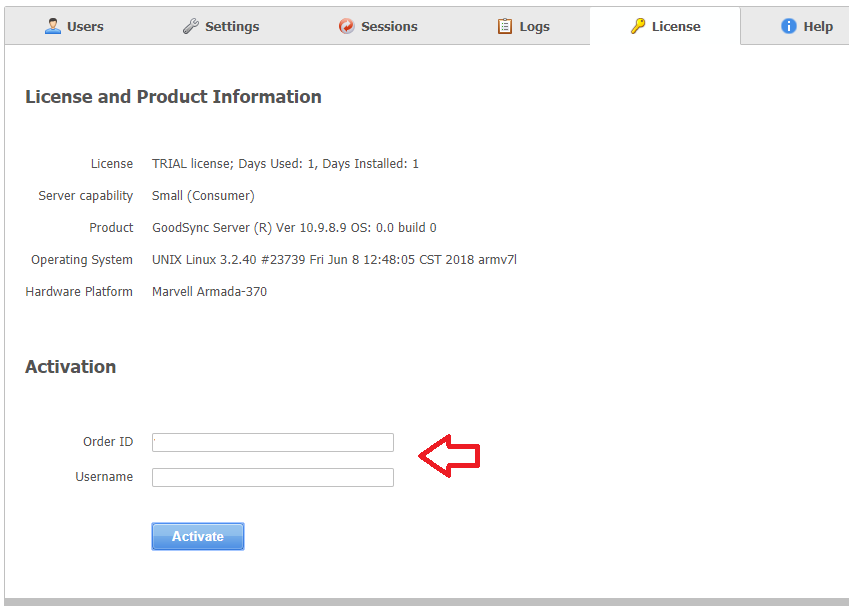Click the GoodSync Server version text

tap(294, 228)
